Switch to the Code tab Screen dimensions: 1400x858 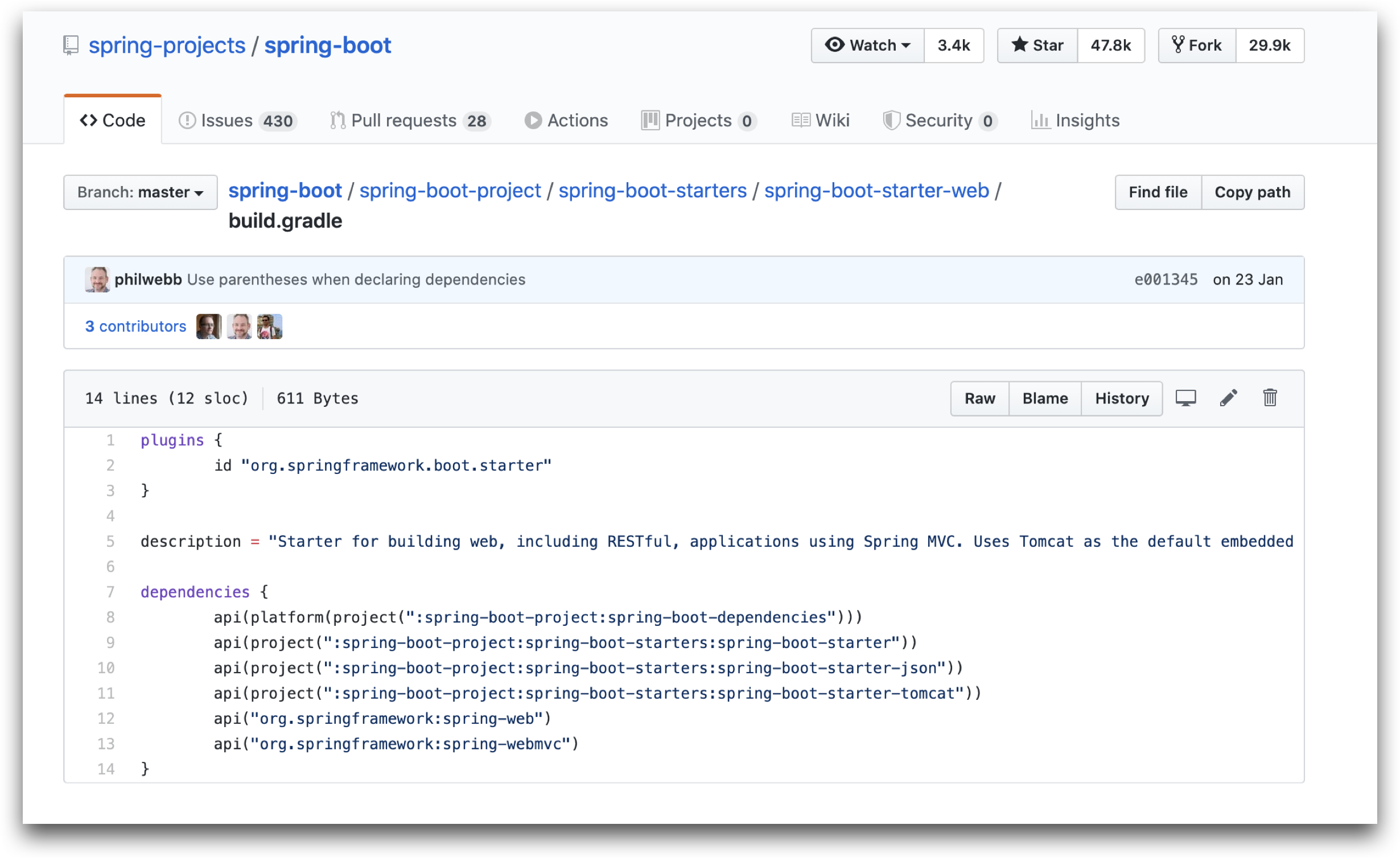[x=113, y=120]
